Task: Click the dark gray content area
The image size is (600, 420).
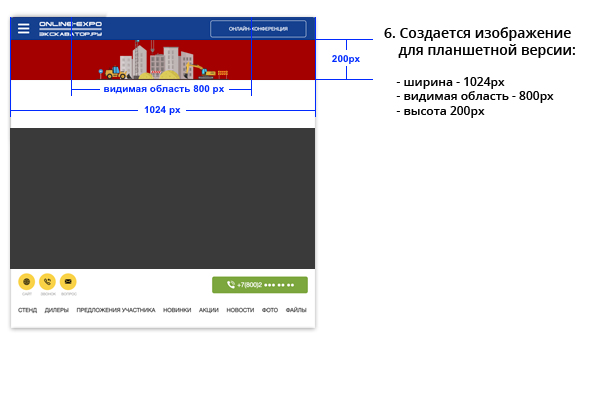Action: [x=163, y=198]
